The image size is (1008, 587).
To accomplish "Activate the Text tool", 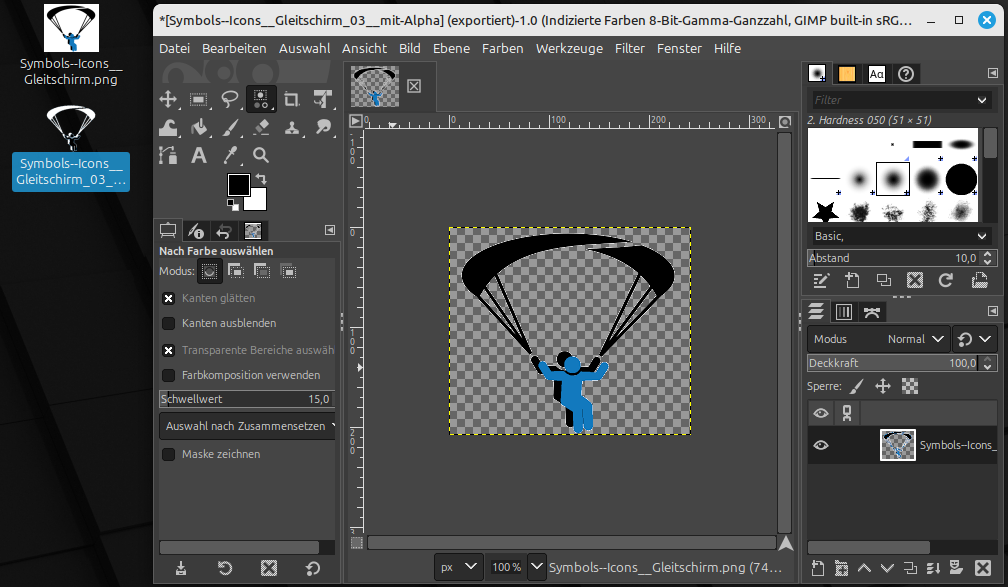I will tap(199, 155).
